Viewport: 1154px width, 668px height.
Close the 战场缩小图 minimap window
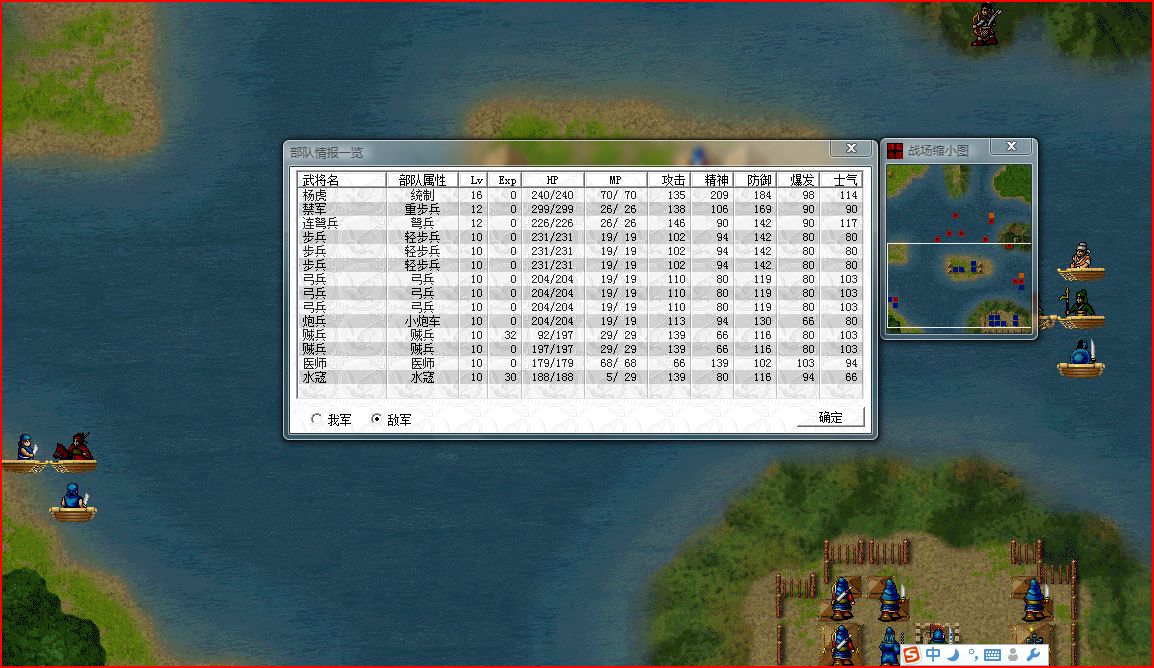click(1011, 146)
